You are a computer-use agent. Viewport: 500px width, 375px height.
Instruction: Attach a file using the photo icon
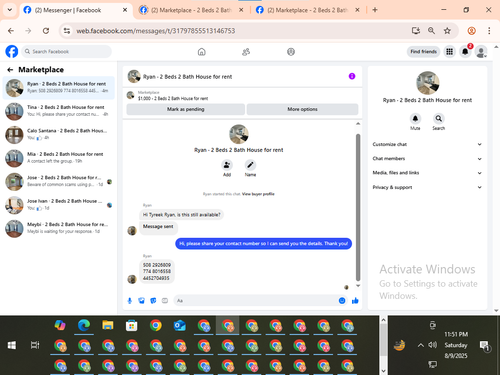tap(142, 301)
